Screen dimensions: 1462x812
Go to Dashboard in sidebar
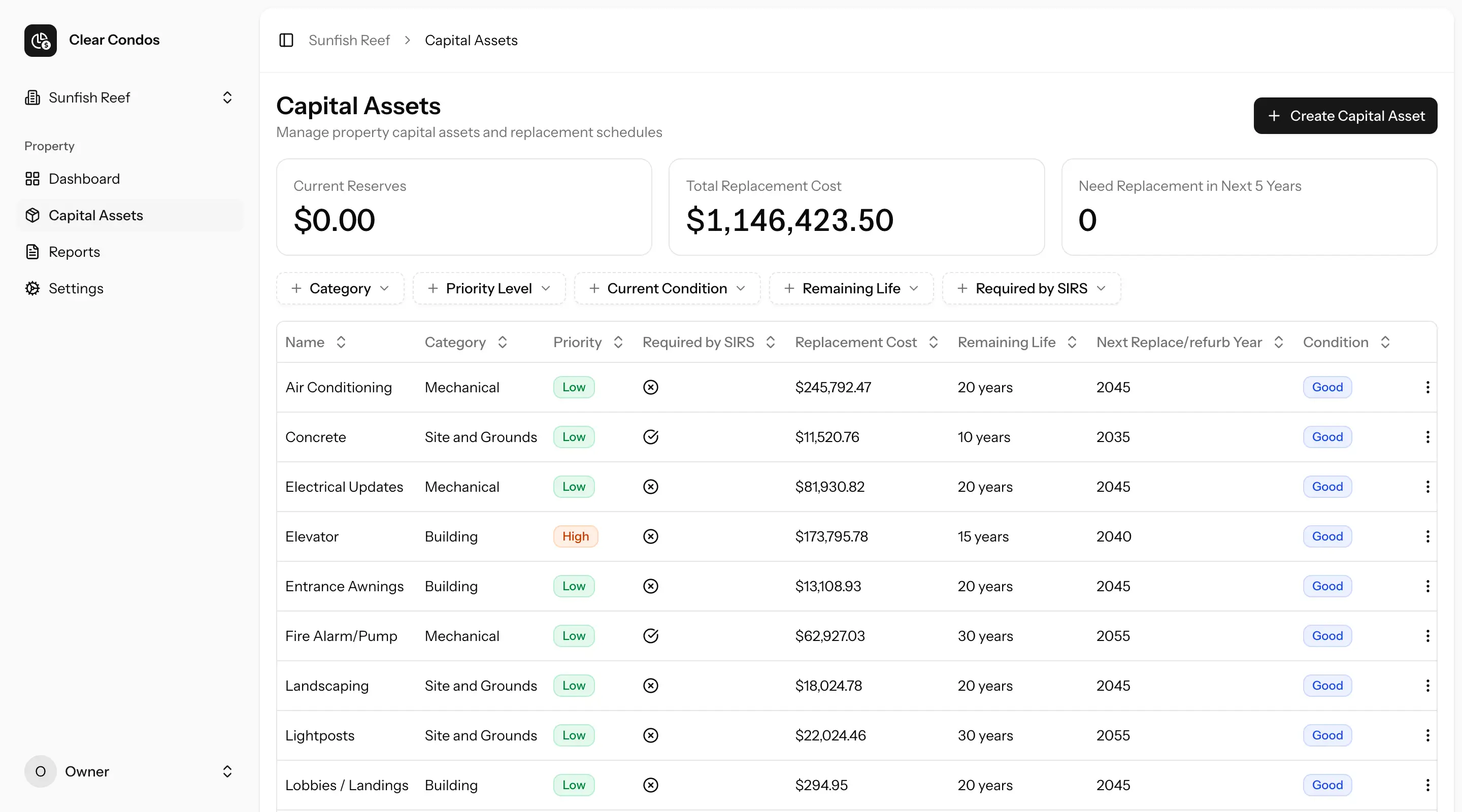84,179
